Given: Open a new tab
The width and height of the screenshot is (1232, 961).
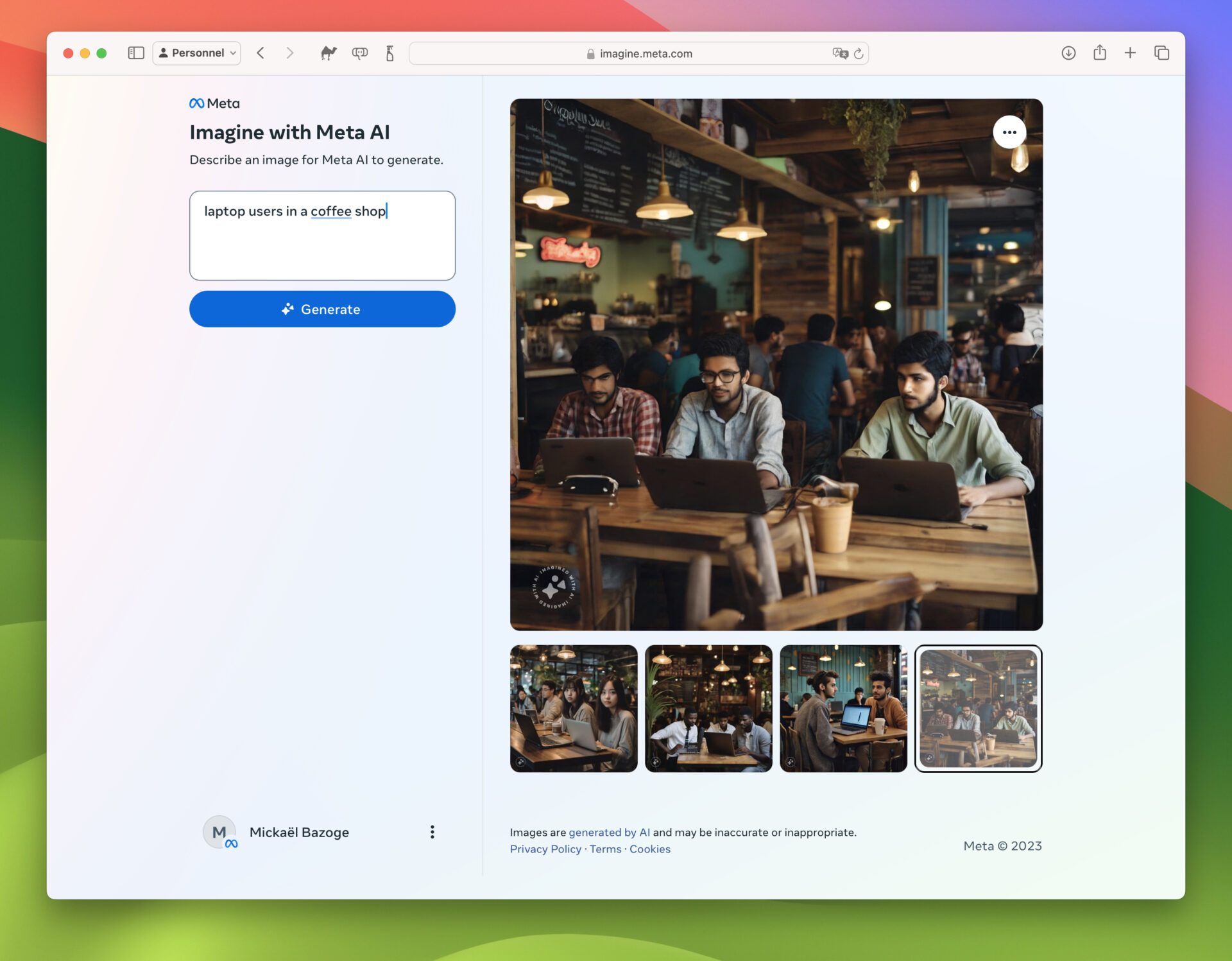Looking at the screenshot, I should click(x=1131, y=53).
